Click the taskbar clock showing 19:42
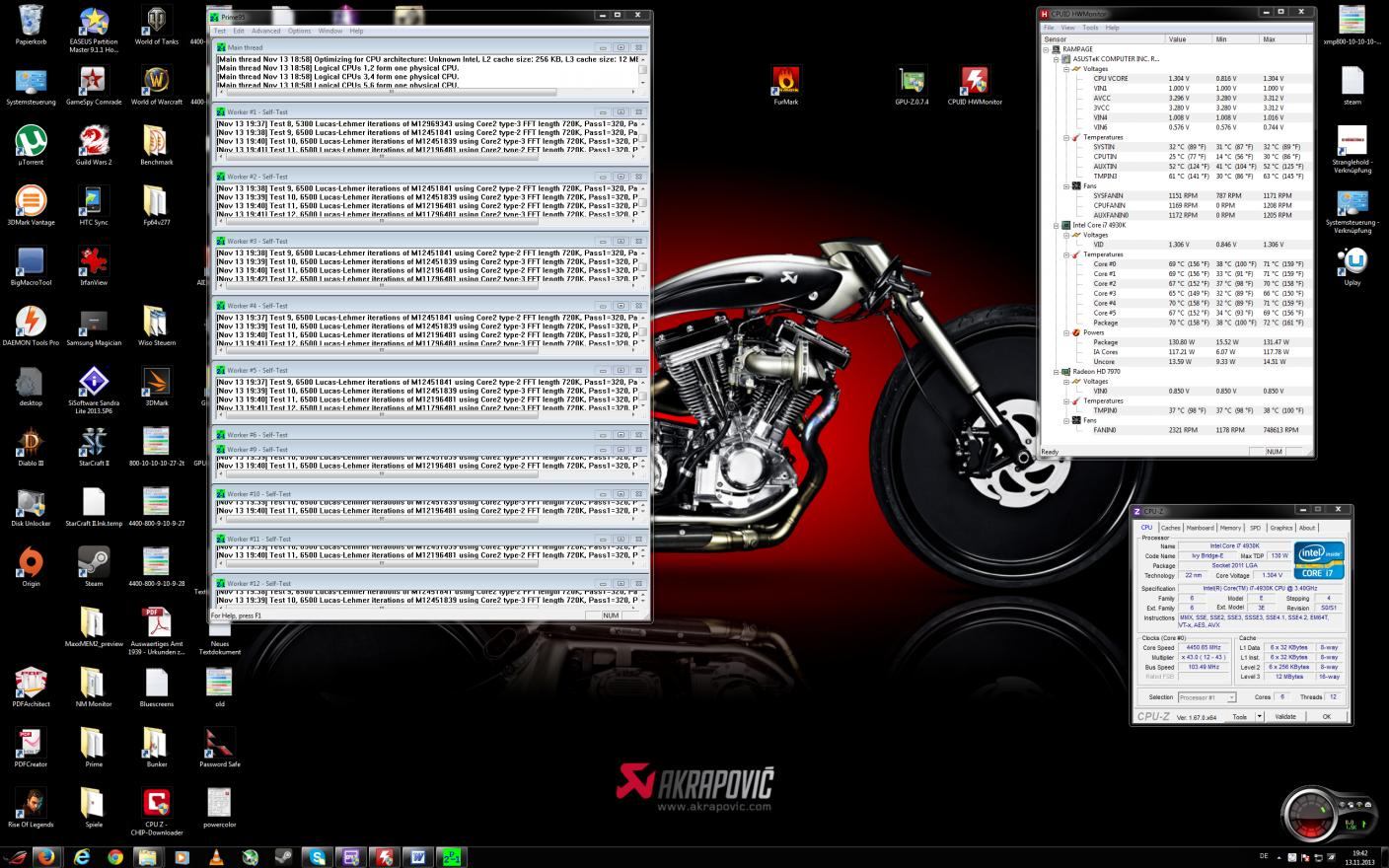This screenshot has height=868, width=1389. [1360, 857]
